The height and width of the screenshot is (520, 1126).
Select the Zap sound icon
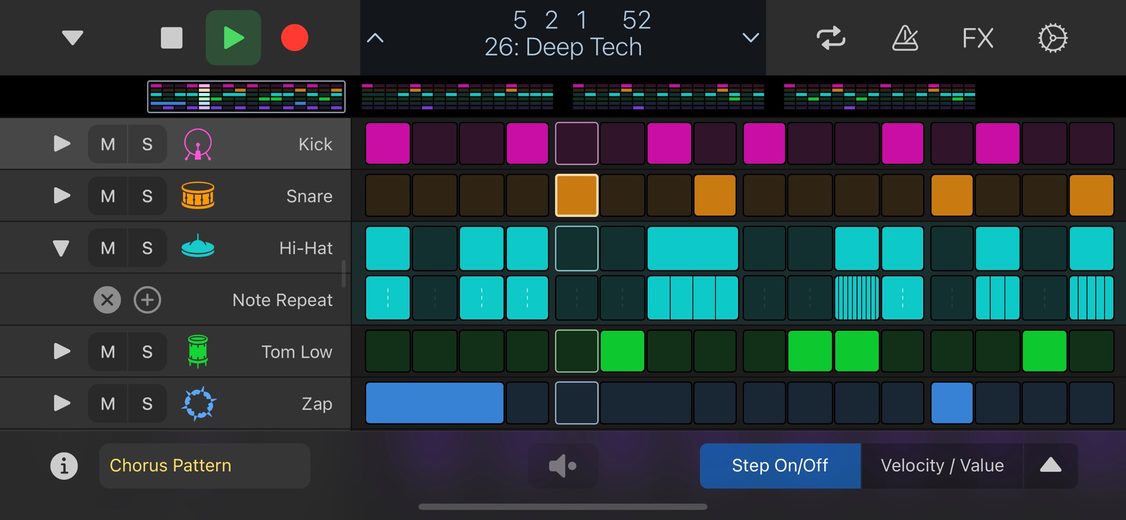pos(198,404)
